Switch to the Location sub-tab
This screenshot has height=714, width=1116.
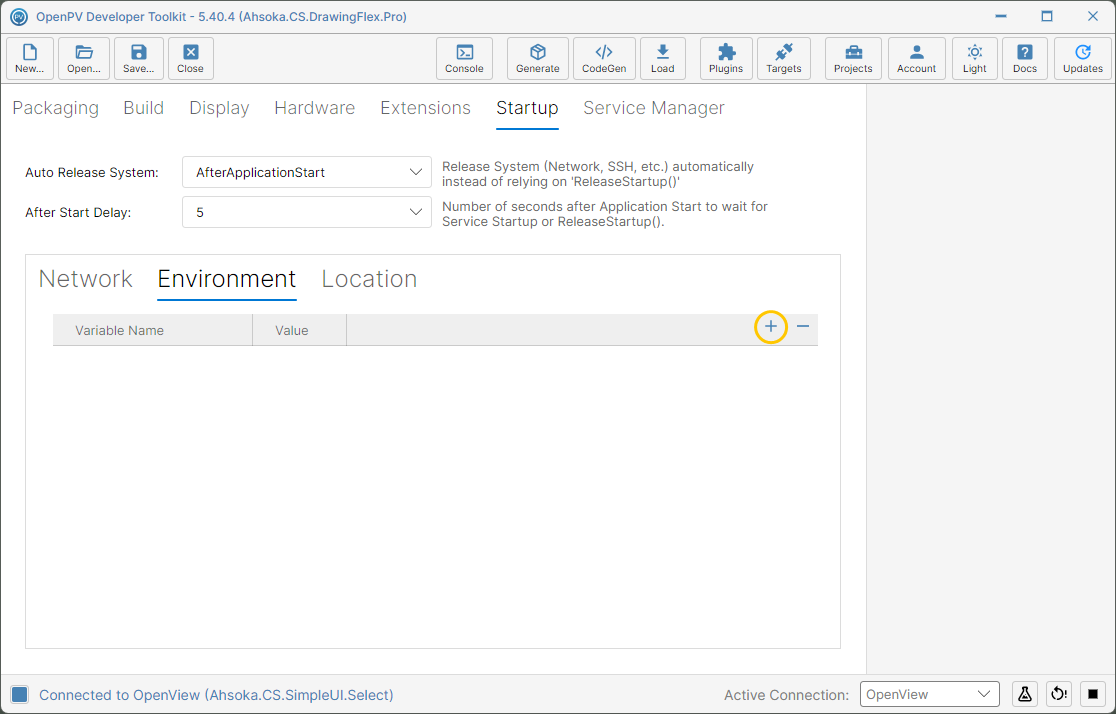[369, 279]
